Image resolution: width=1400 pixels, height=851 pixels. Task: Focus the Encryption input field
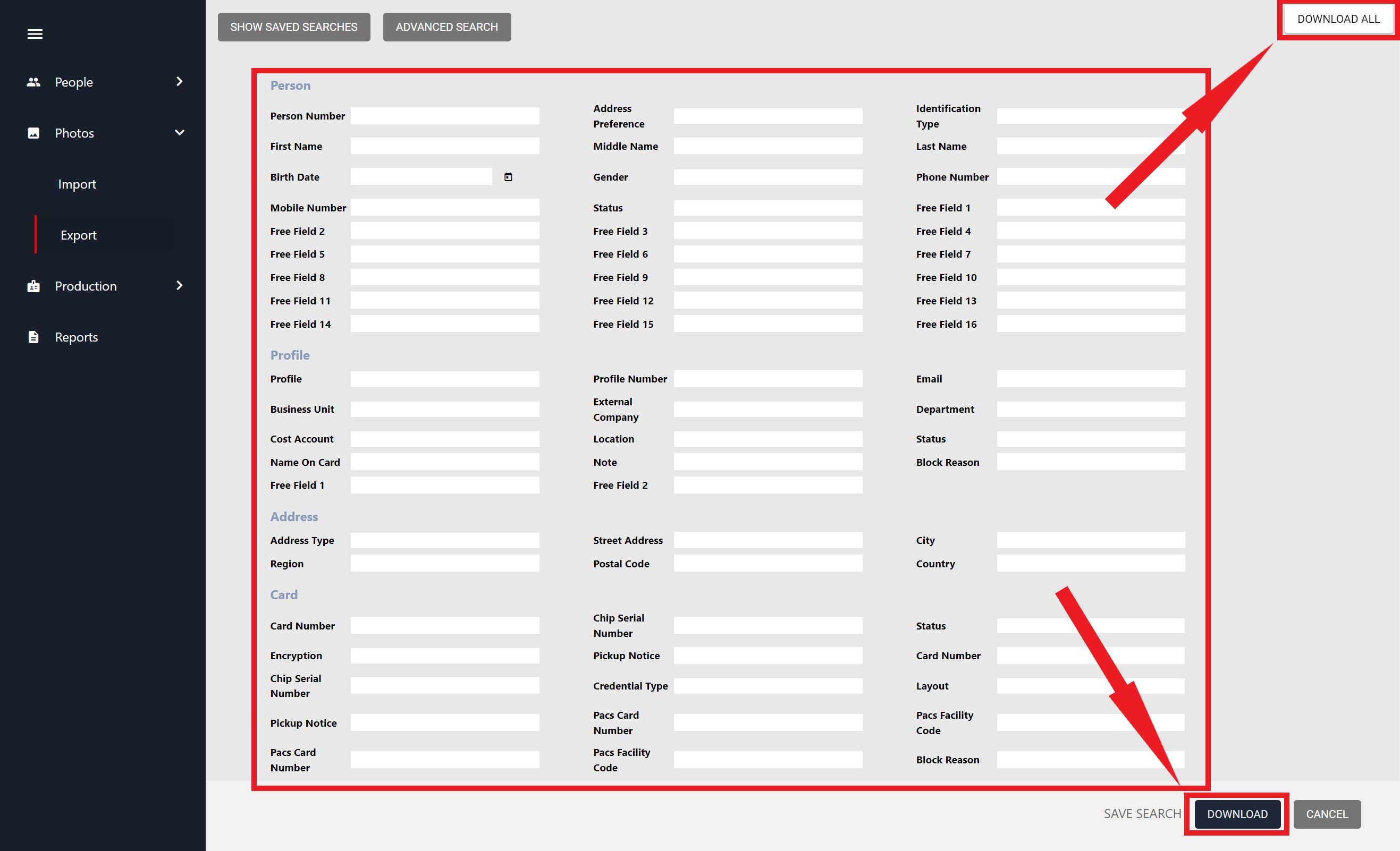[x=445, y=656]
